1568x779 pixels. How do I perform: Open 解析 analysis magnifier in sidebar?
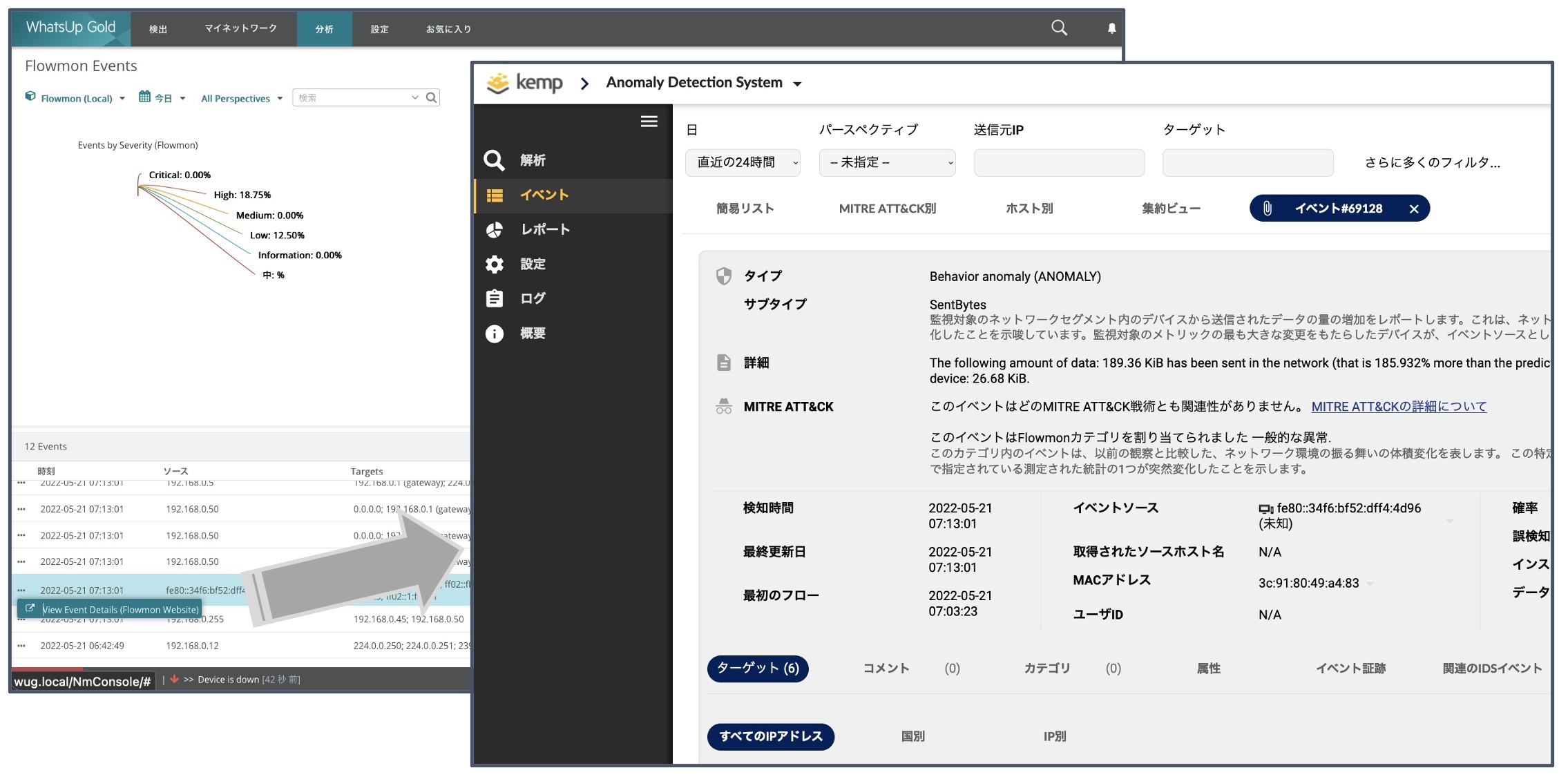[495, 160]
